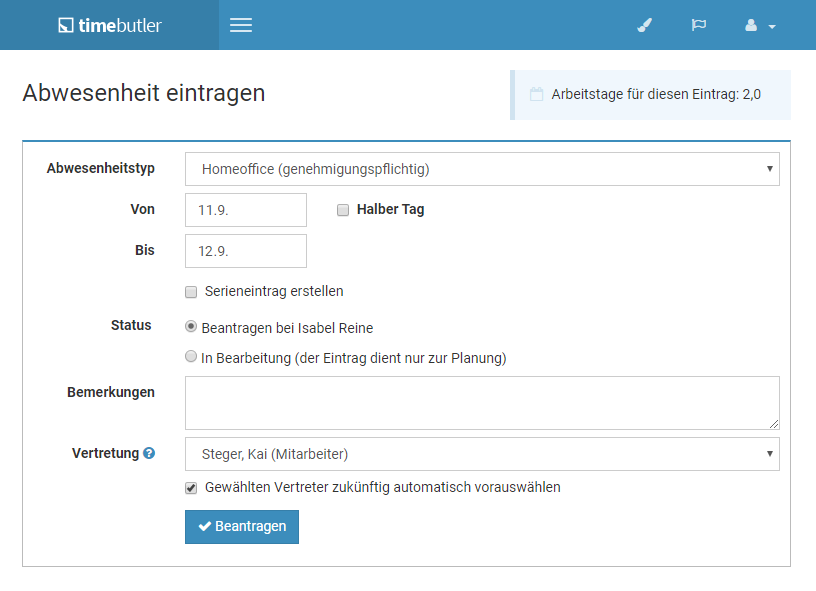Click the timebutler logo
The image size is (816, 591).
(110, 25)
